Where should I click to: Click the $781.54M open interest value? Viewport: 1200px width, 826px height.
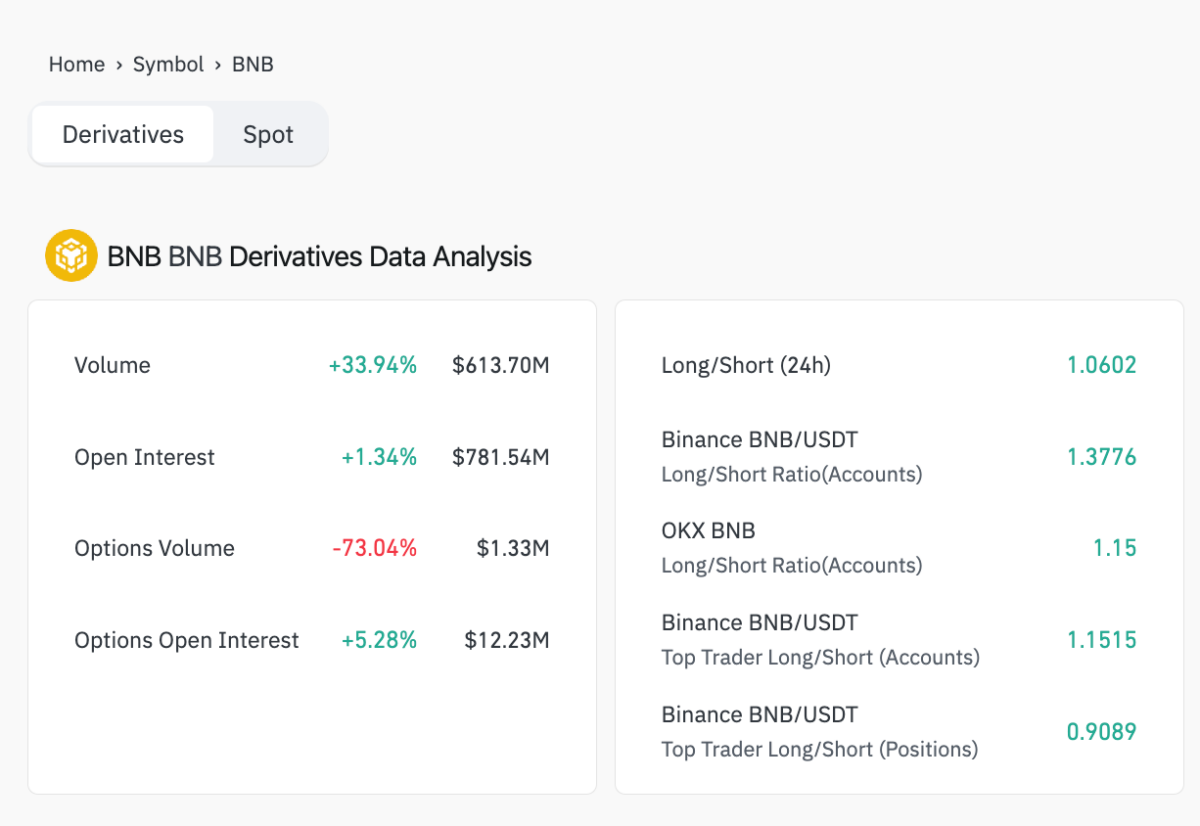point(501,457)
